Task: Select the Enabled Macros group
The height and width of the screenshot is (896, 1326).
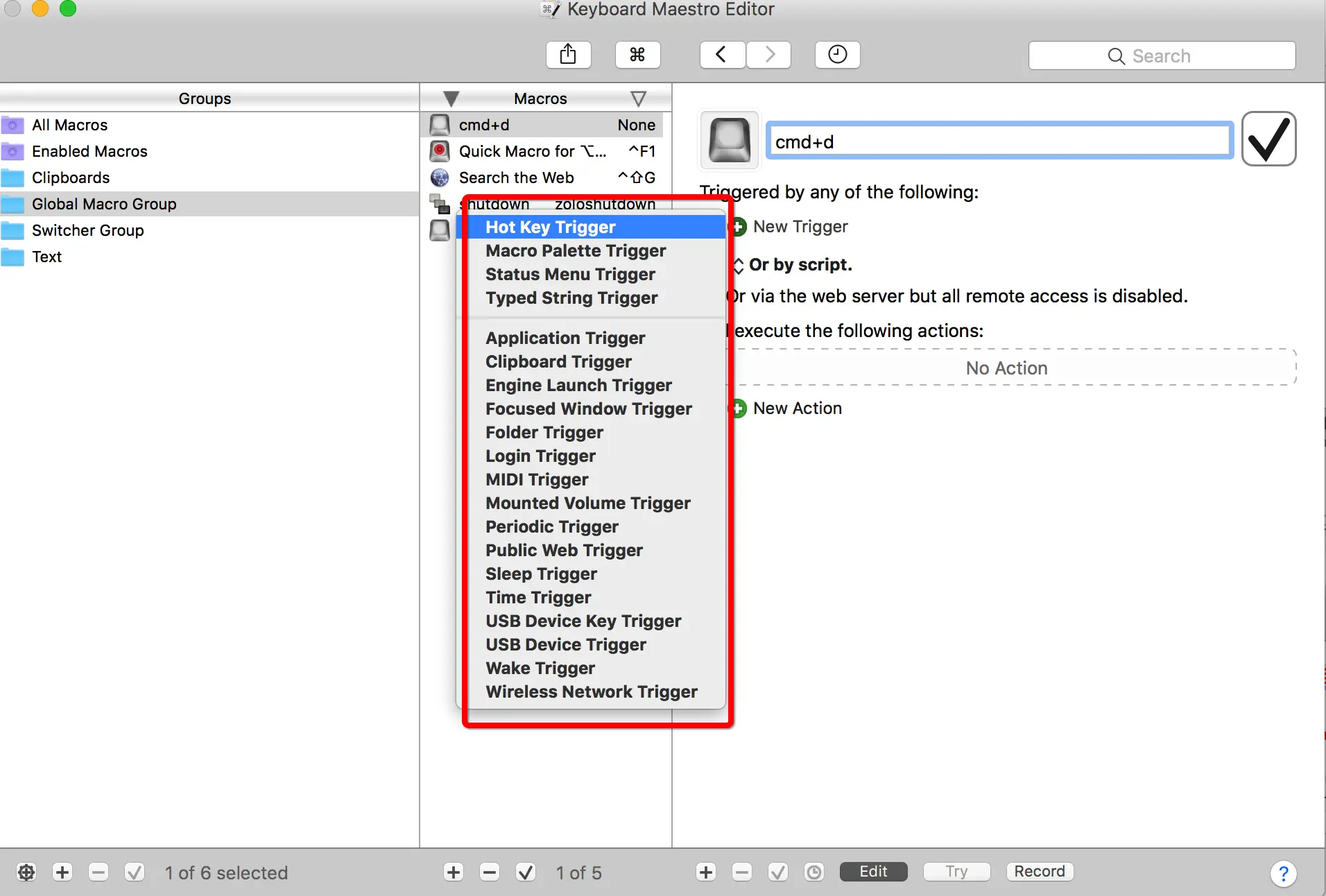Action: (209, 151)
